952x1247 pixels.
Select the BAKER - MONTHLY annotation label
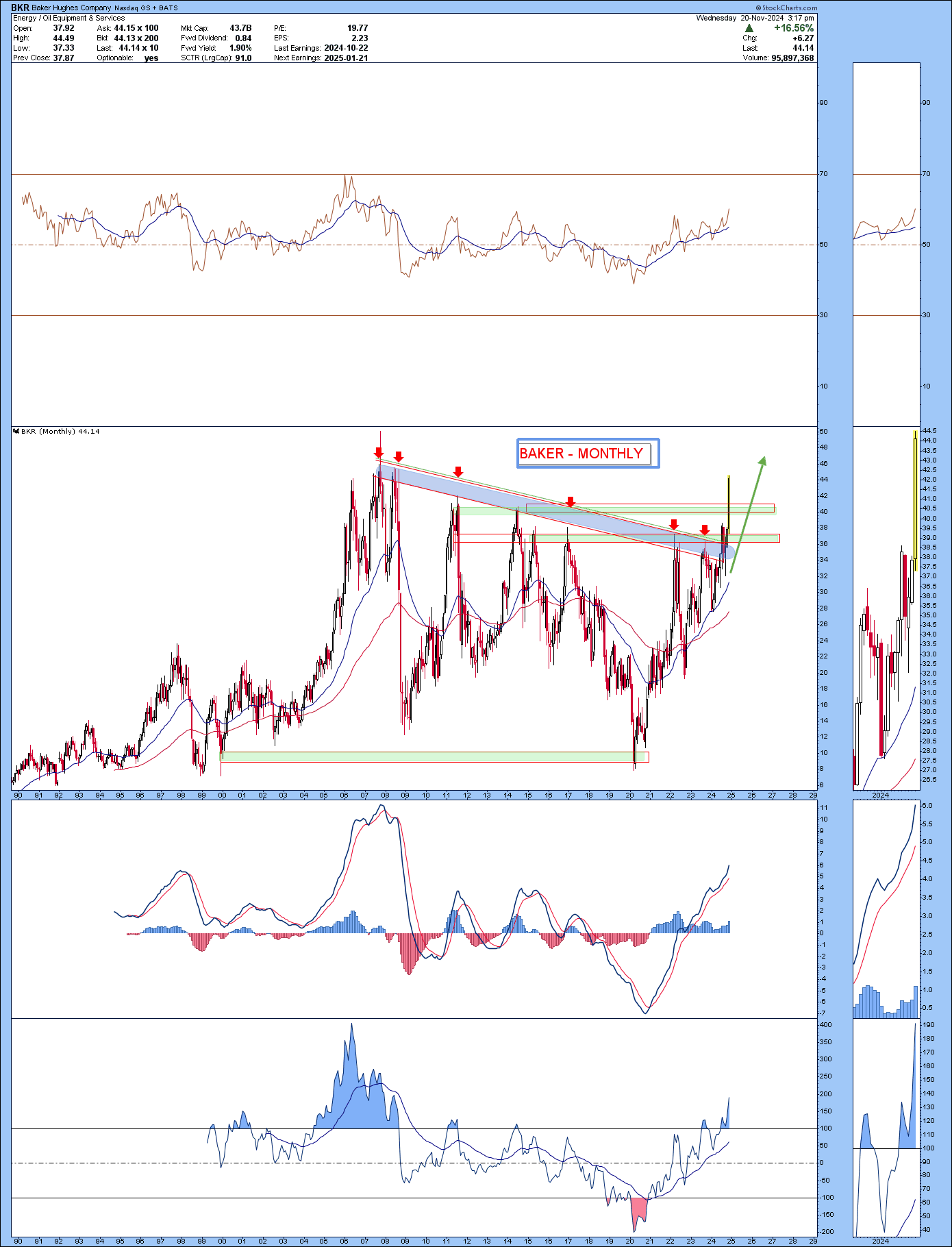click(x=582, y=454)
